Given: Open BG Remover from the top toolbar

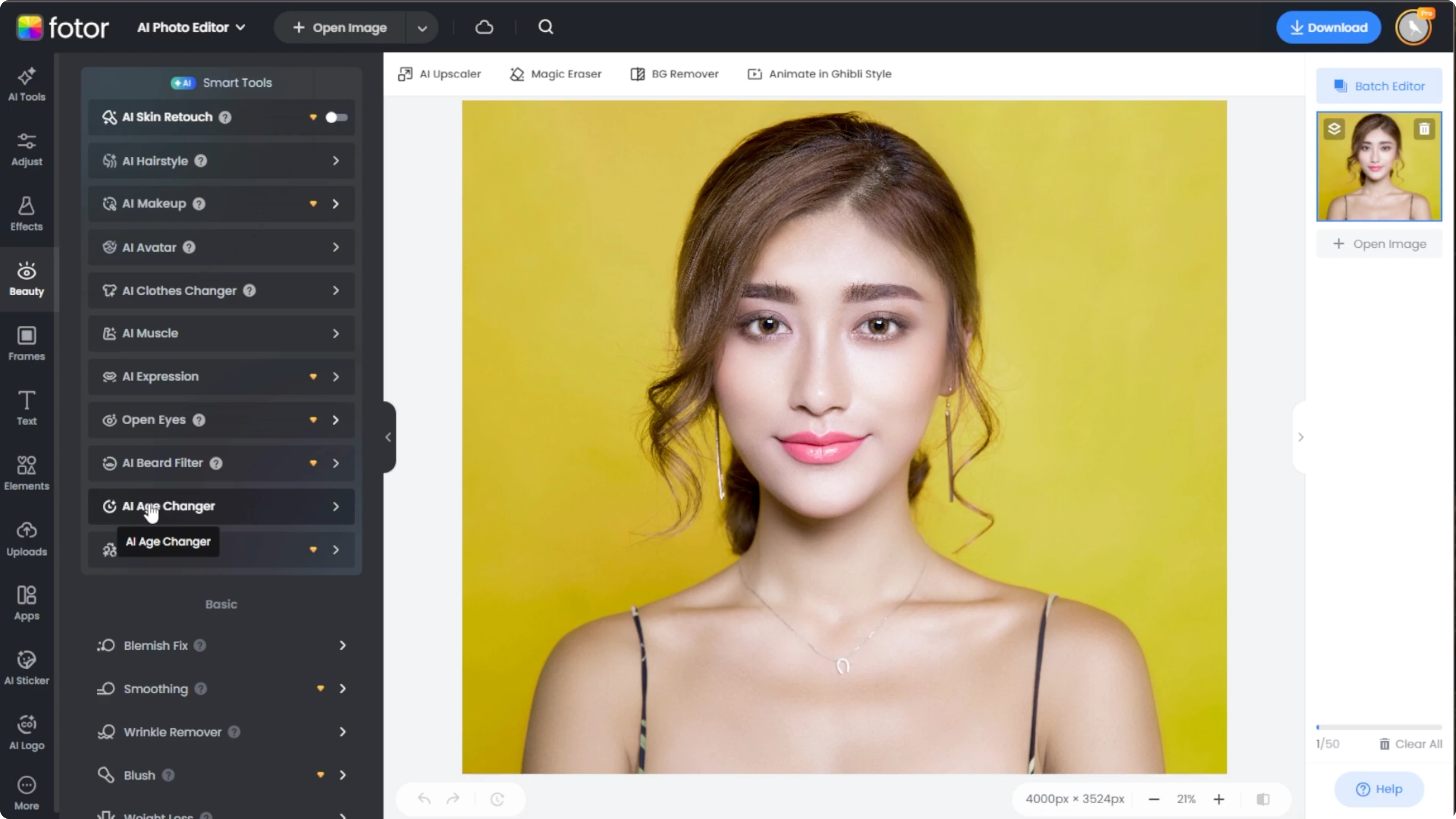Looking at the screenshot, I should [674, 74].
